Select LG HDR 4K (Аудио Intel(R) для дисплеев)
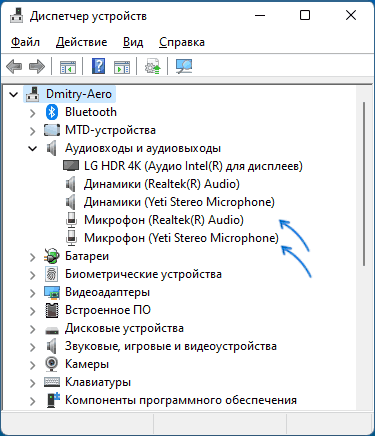 193,166
